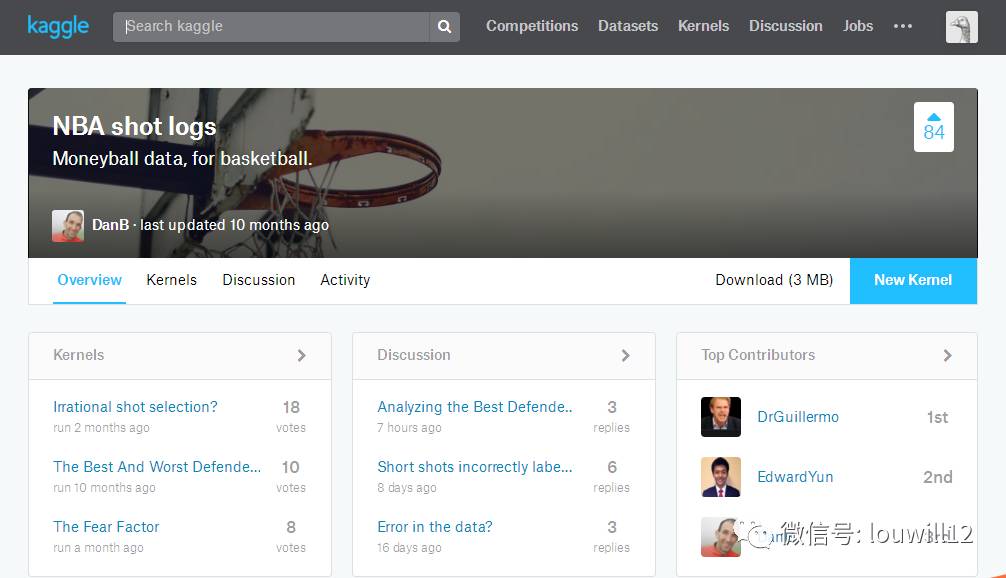
Task: Open the three-dots more menu
Action: pos(903,26)
